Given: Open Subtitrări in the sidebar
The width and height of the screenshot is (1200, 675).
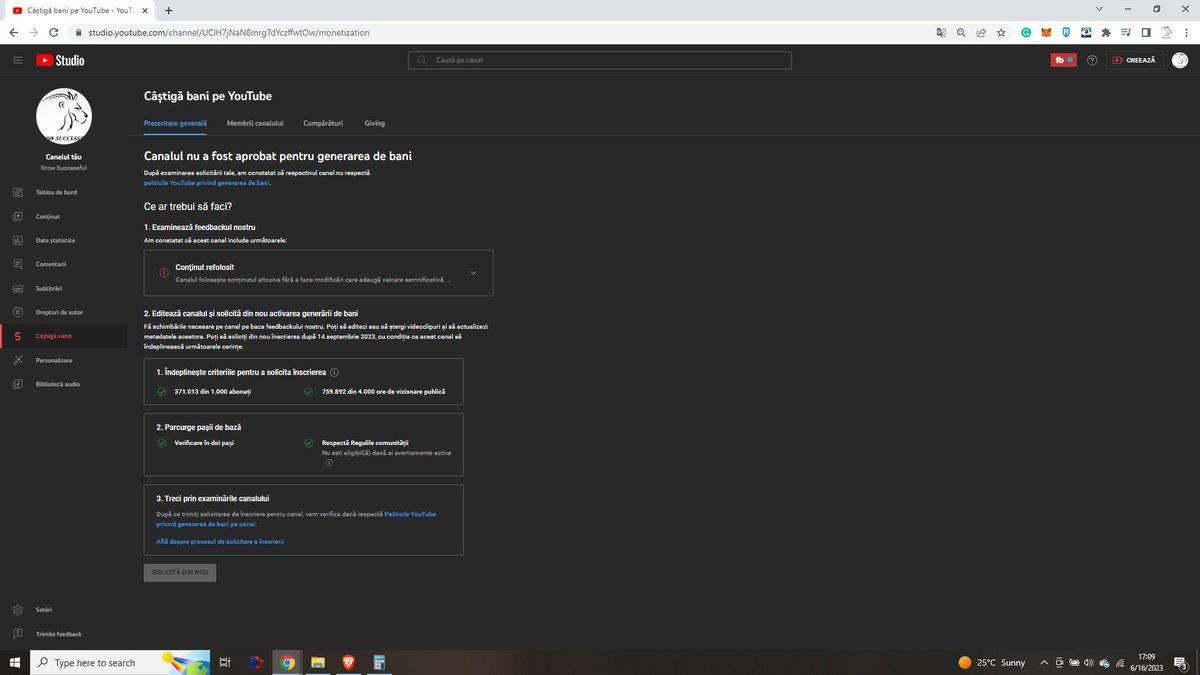Looking at the screenshot, I should point(63,288).
